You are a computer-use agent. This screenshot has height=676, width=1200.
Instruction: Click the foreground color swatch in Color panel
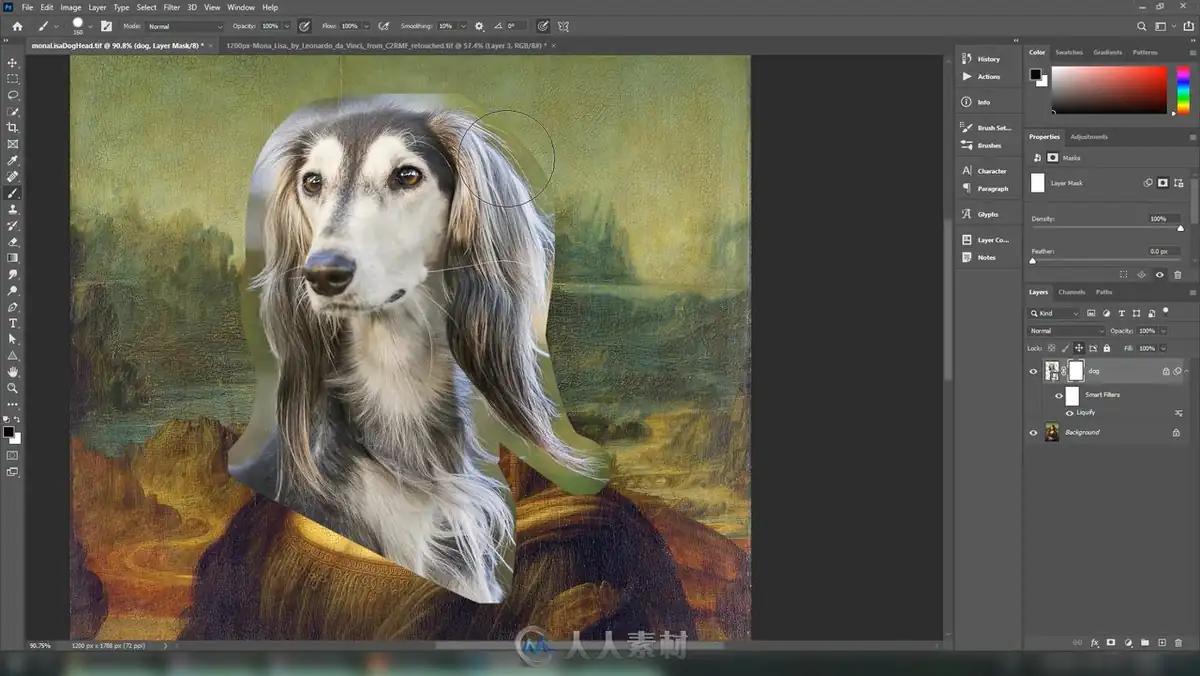tap(1036, 74)
